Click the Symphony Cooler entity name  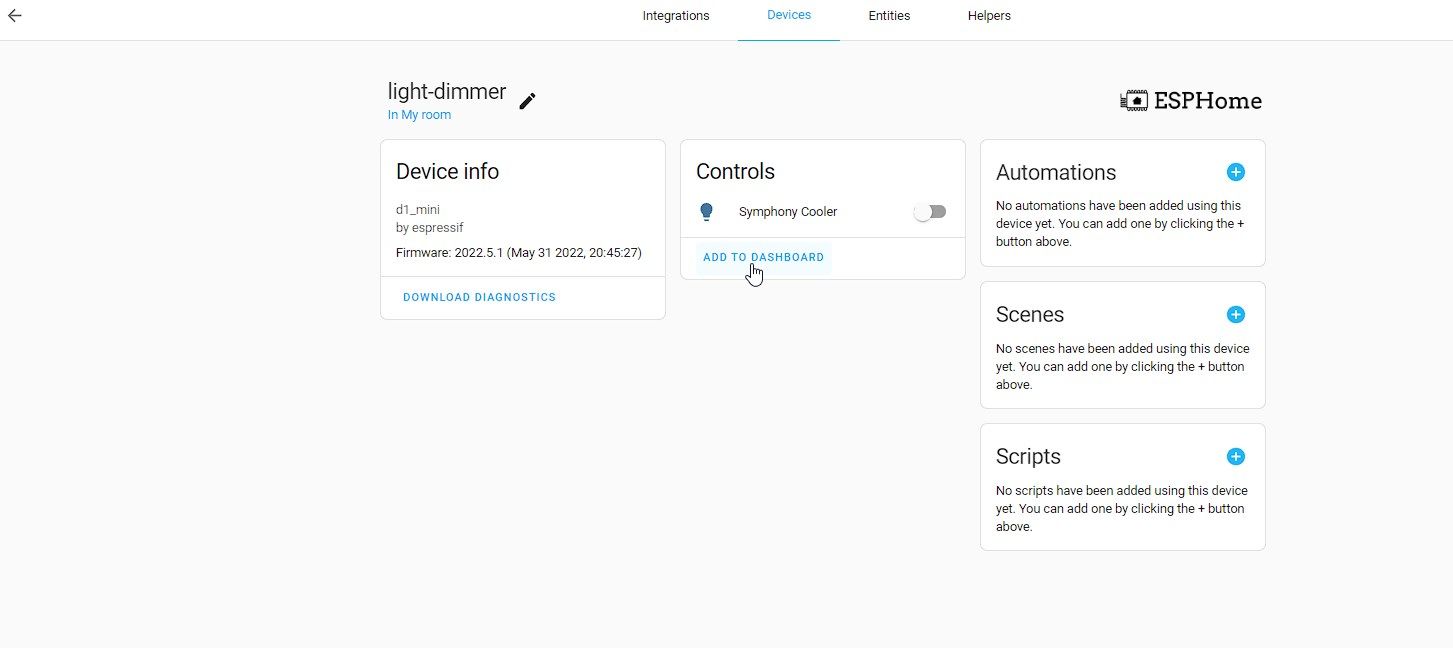788,211
